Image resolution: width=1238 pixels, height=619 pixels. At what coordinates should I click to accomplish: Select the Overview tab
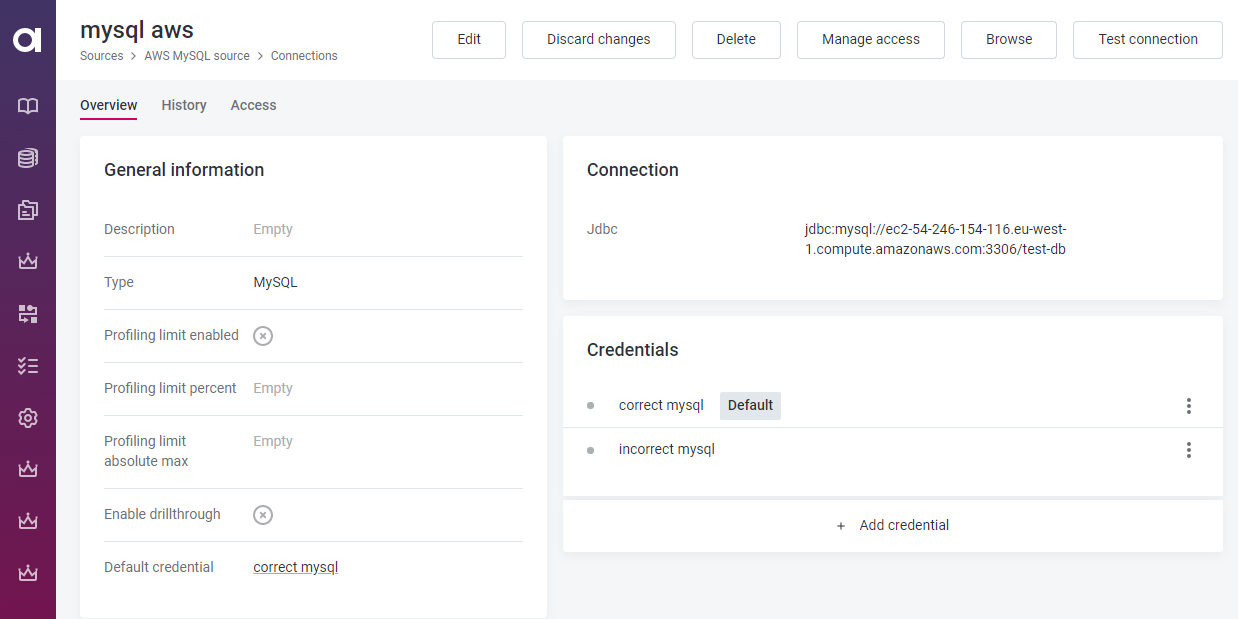pos(108,105)
